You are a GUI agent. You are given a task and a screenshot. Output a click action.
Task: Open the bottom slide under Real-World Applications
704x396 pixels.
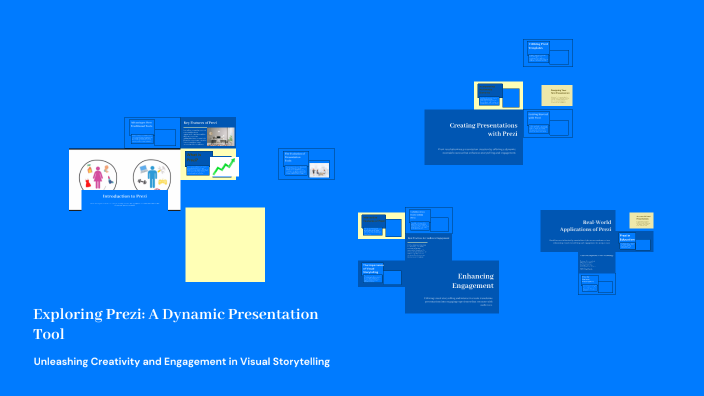(x=597, y=284)
